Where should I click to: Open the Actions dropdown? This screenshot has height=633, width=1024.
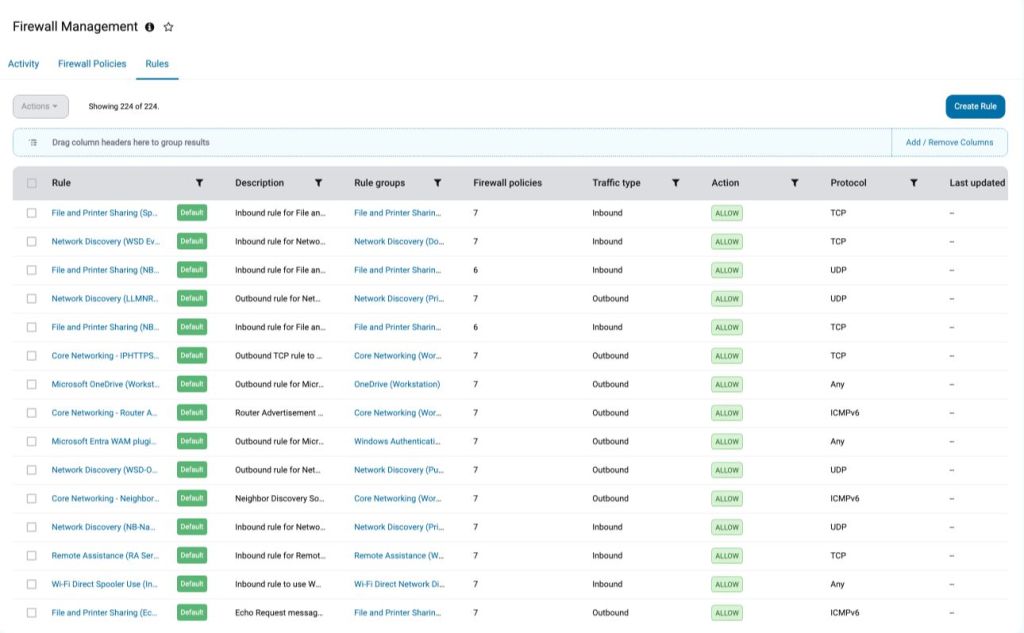[40, 106]
